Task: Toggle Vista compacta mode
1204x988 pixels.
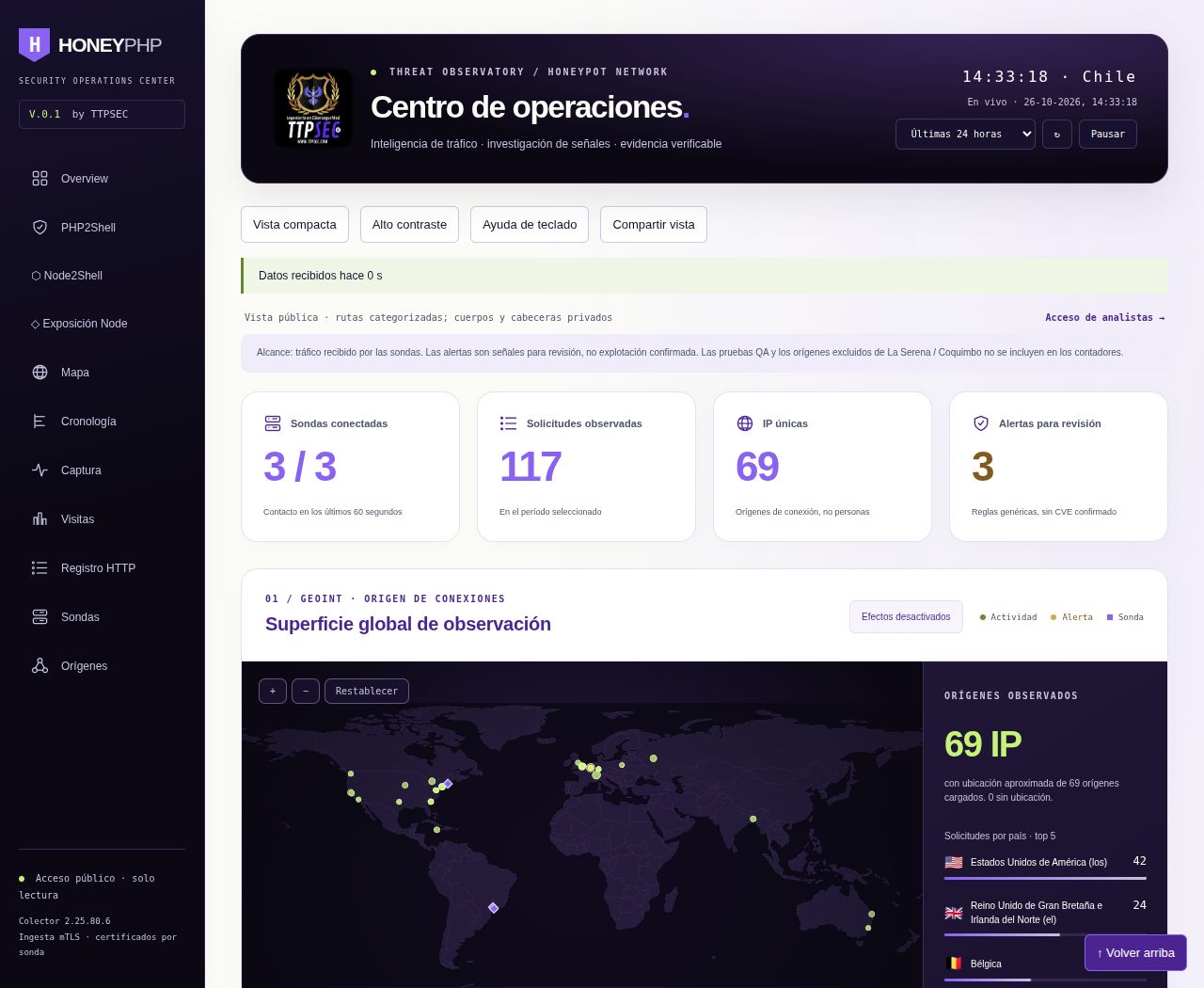Action: click(294, 225)
